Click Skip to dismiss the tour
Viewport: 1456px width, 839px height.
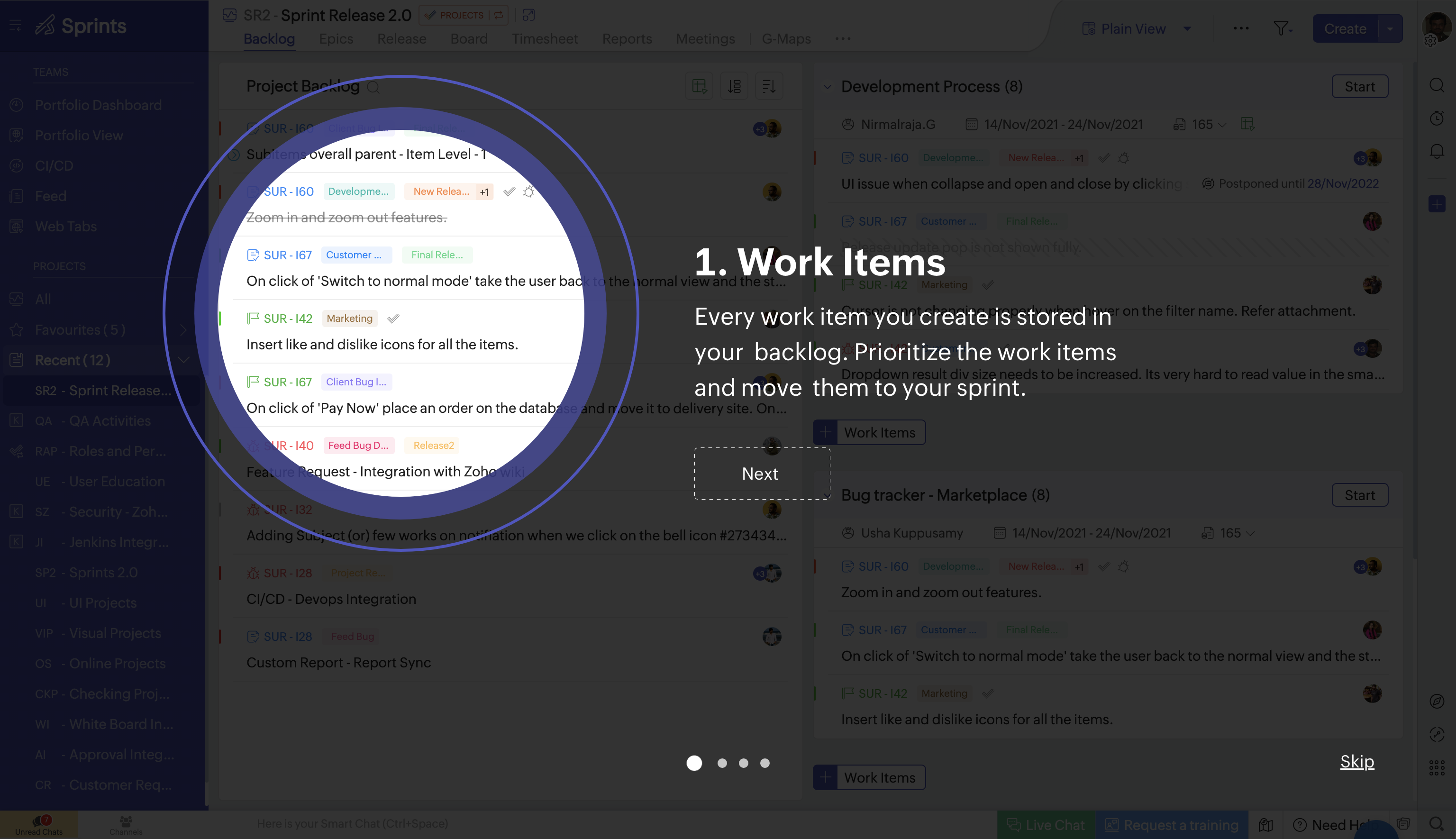[x=1356, y=761]
